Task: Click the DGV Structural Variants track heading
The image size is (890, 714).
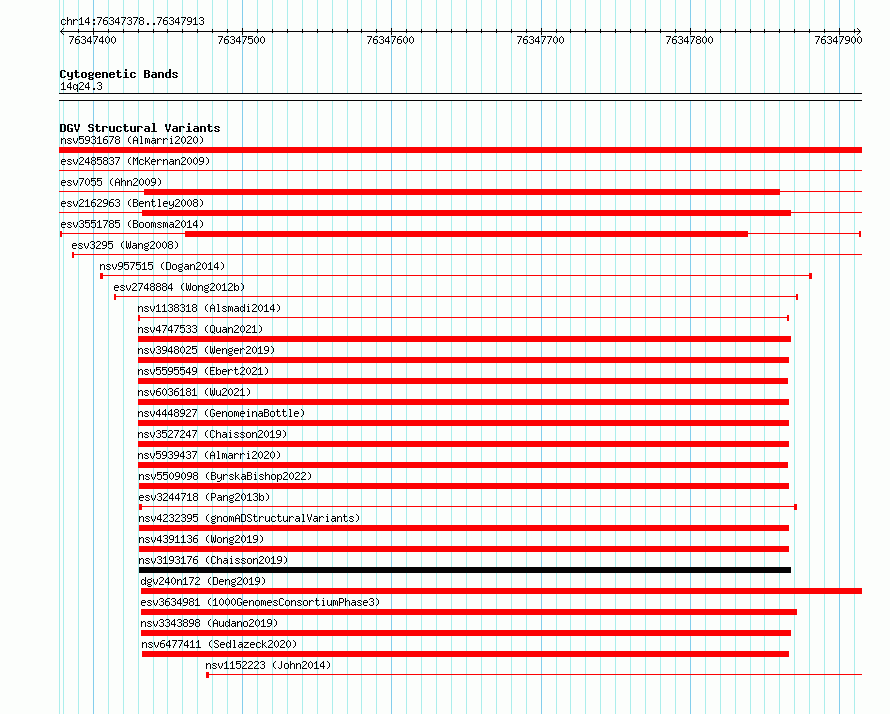Action: [140, 128]
